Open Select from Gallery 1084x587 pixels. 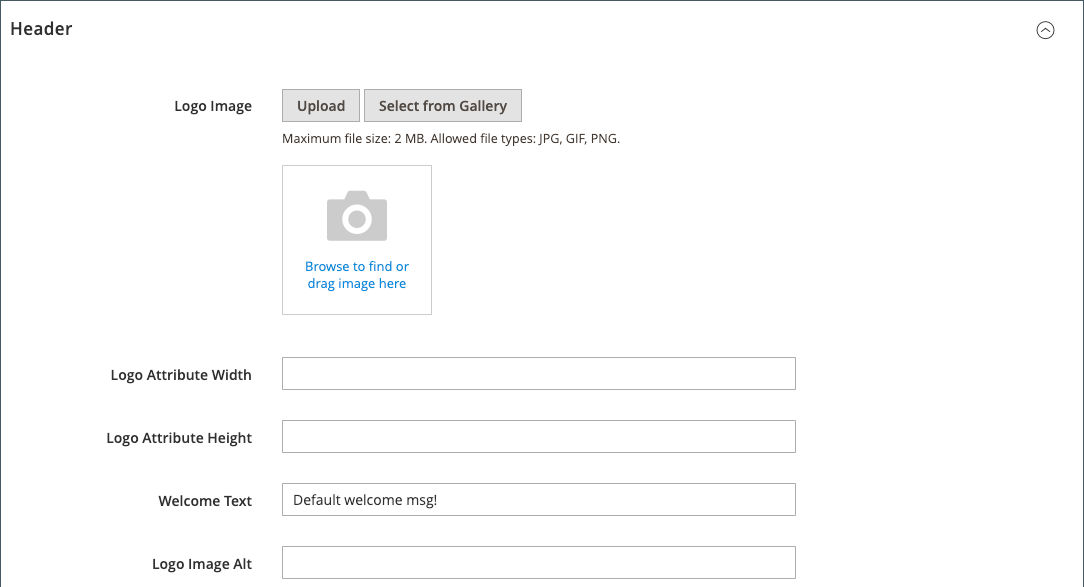(x=442, y=106)
